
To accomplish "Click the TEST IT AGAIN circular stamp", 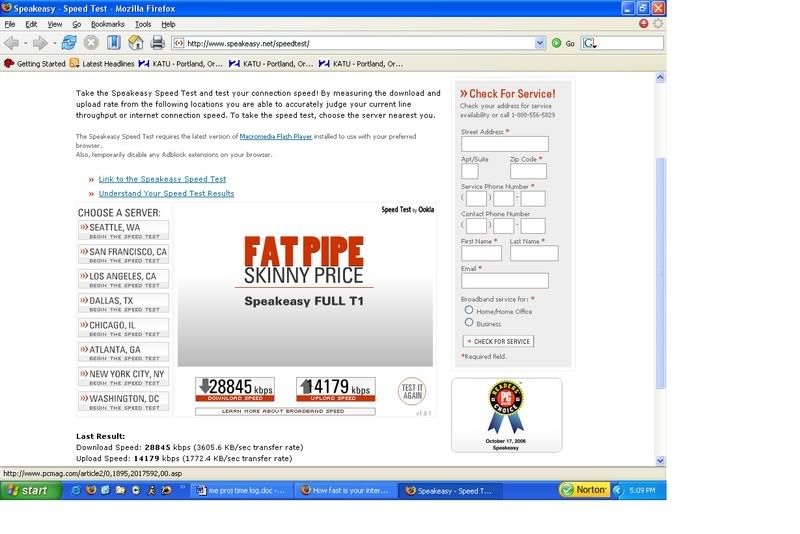I will 412,392.
